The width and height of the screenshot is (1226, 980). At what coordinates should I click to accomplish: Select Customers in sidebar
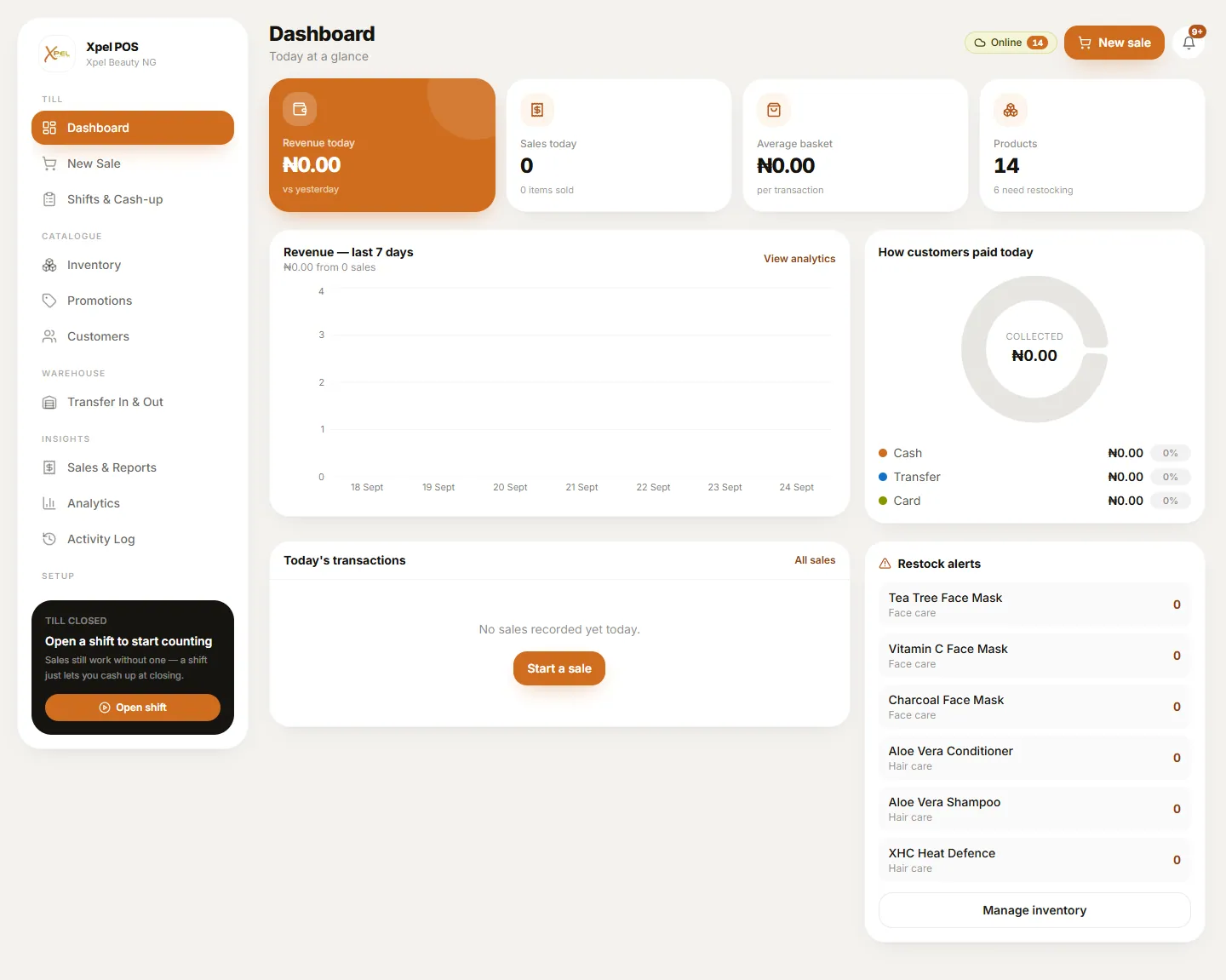(133, 336)
